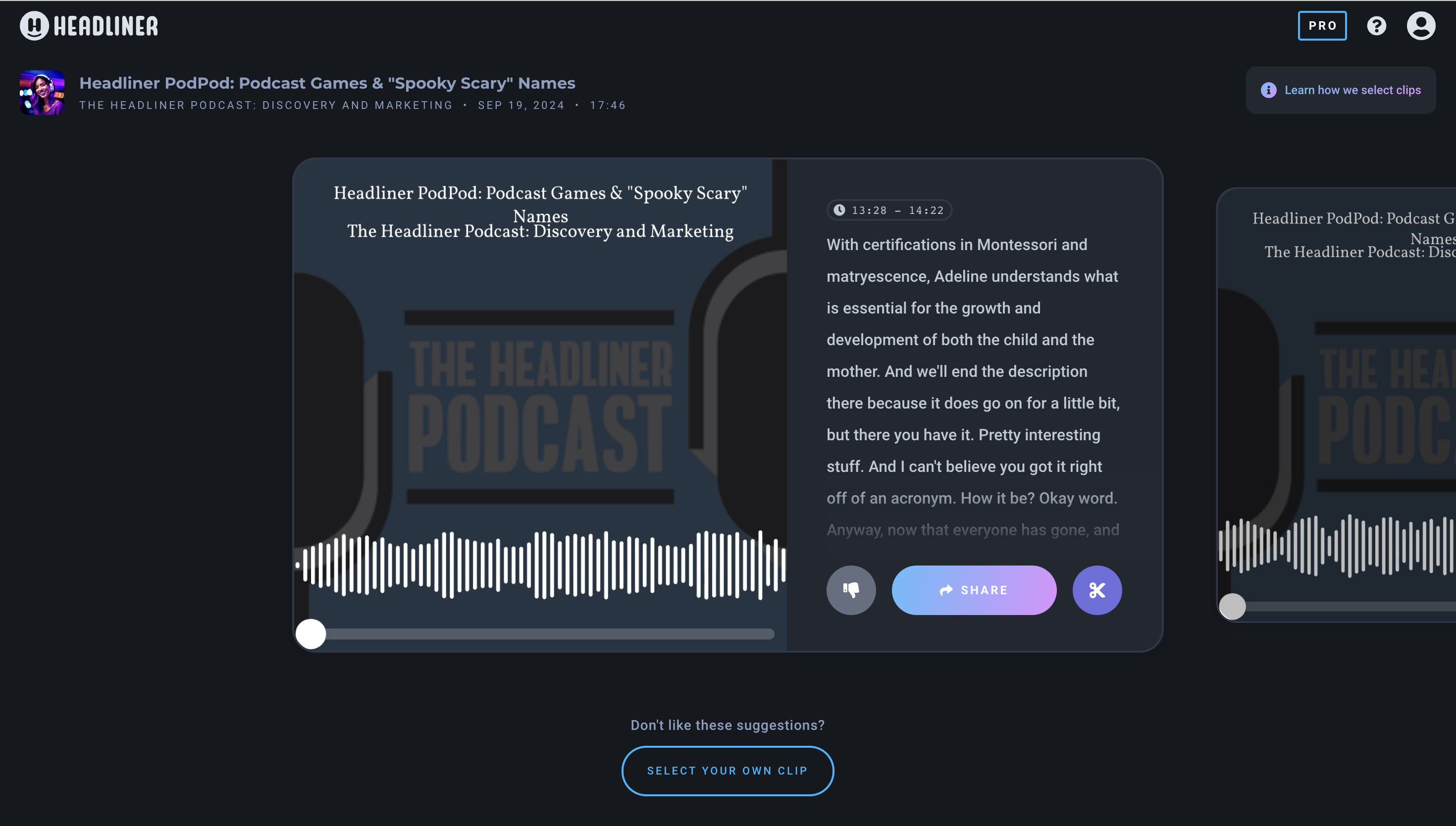Dislike this clip with thumbs down

click(x=851, y=590)
